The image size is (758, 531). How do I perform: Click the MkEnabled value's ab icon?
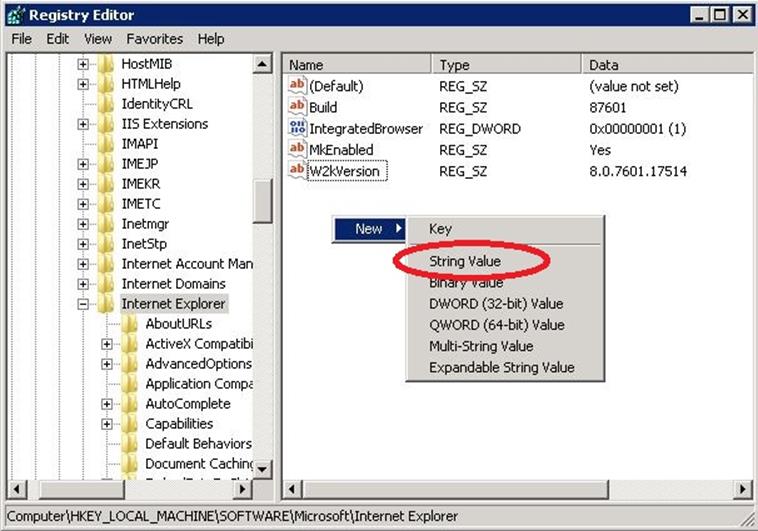pos(297,149)
